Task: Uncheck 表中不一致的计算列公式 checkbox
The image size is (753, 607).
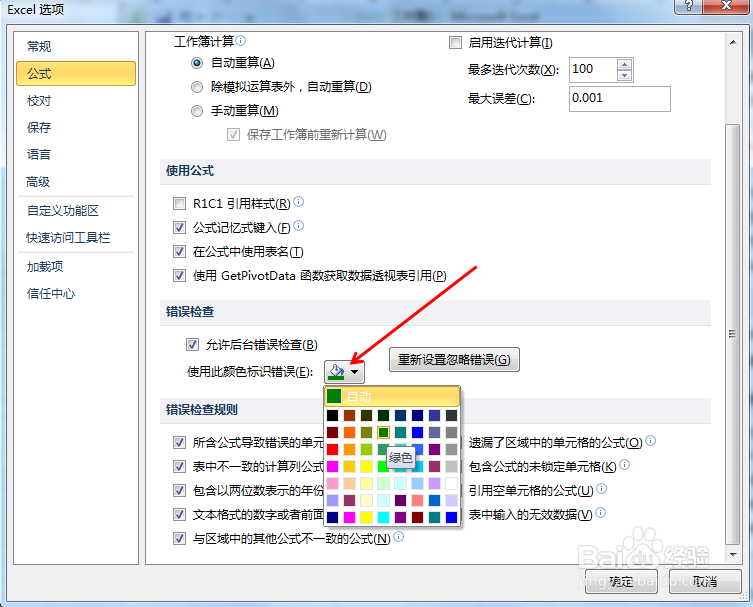Action: [180, 466]
